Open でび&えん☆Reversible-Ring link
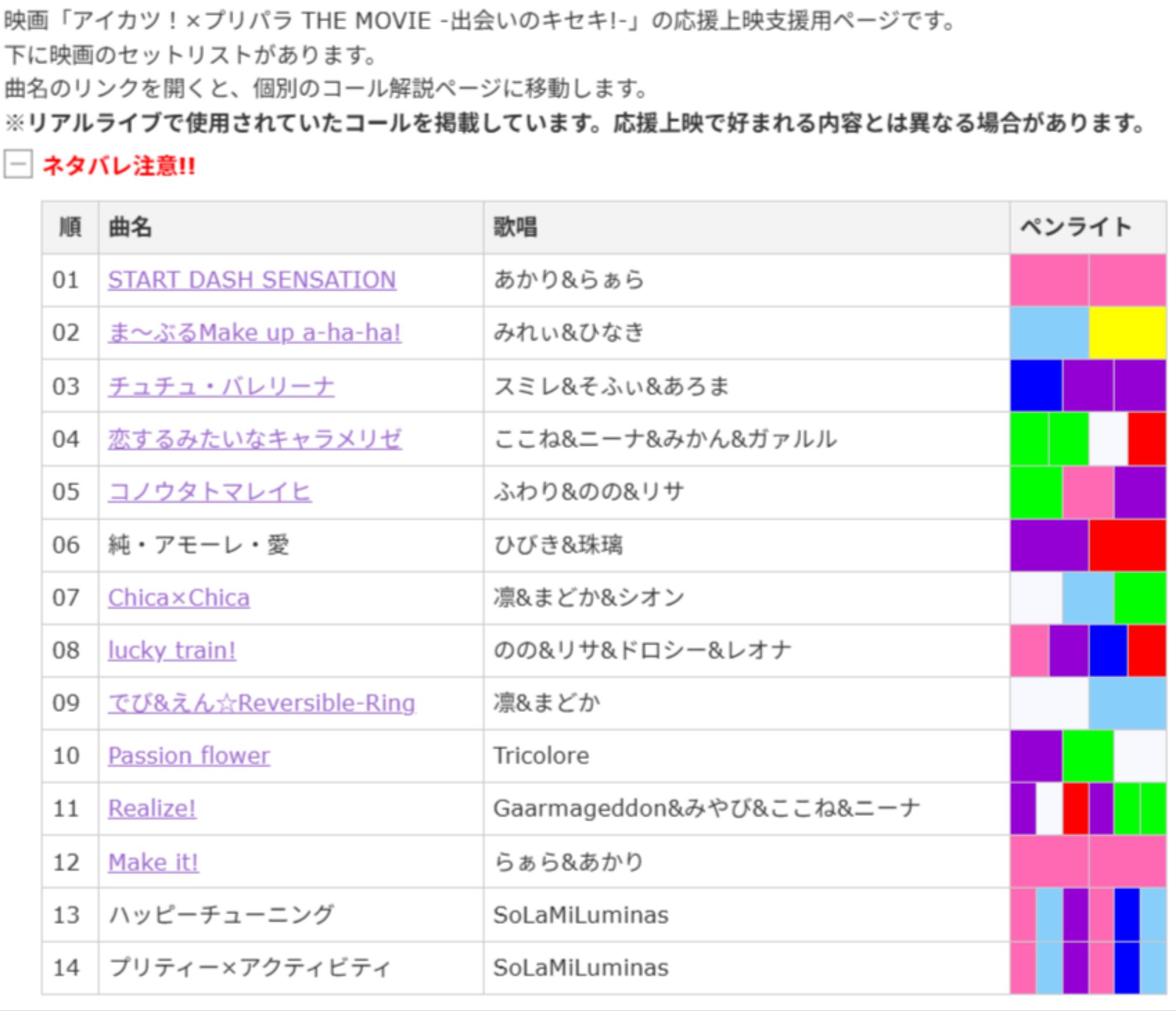 click(x=261, y=704)
